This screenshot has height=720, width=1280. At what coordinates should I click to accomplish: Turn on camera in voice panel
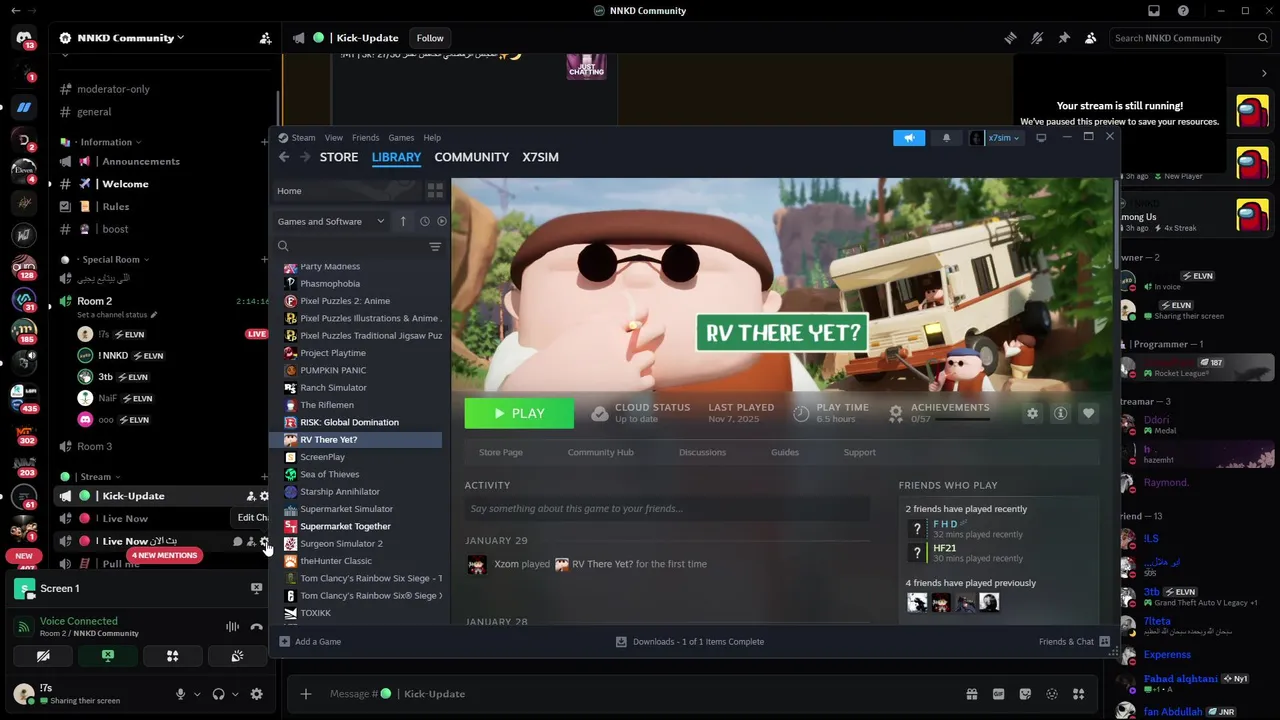(x=43, y=656)
